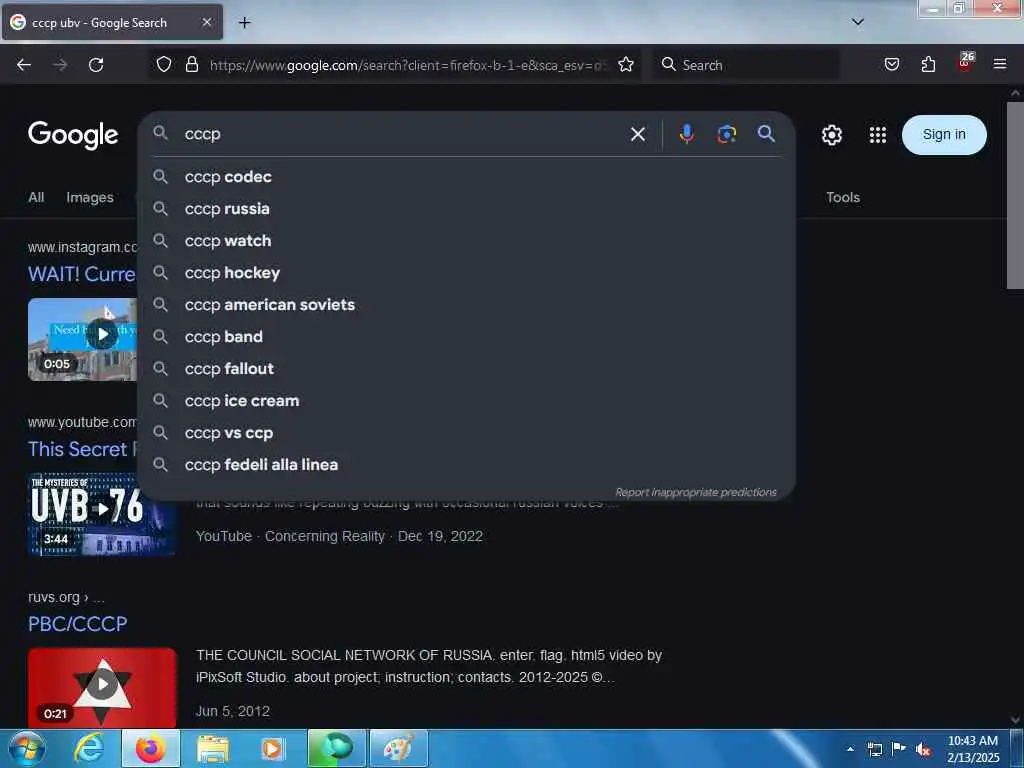Open the UVB-76 video thumbnail
The image size is (1024, 768).
101,514
